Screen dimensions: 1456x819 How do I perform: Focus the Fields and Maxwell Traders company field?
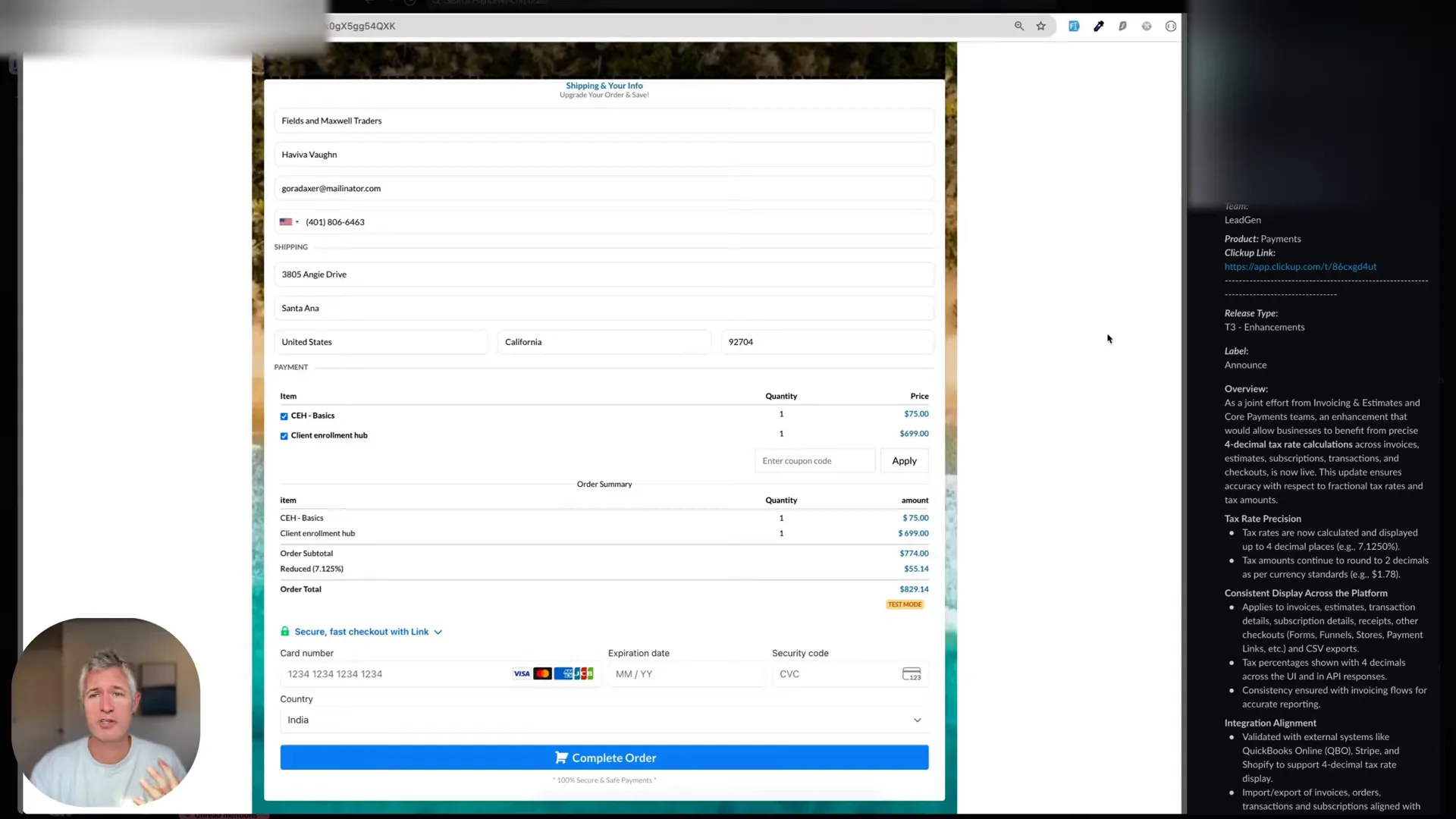coord(604,121)
